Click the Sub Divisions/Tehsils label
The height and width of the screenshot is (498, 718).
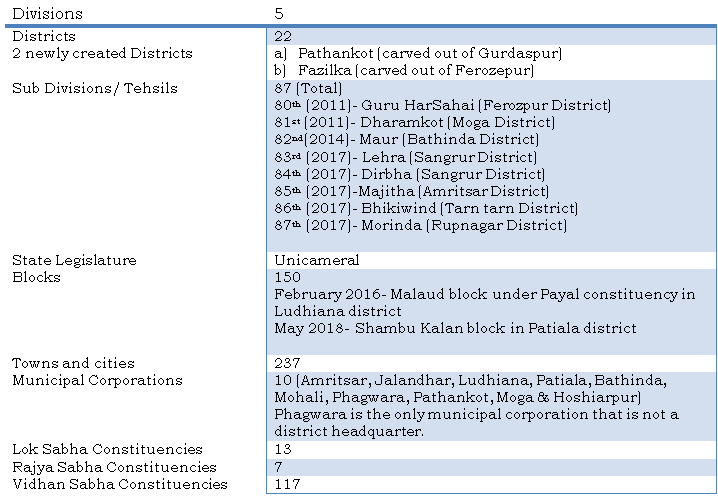94,88
